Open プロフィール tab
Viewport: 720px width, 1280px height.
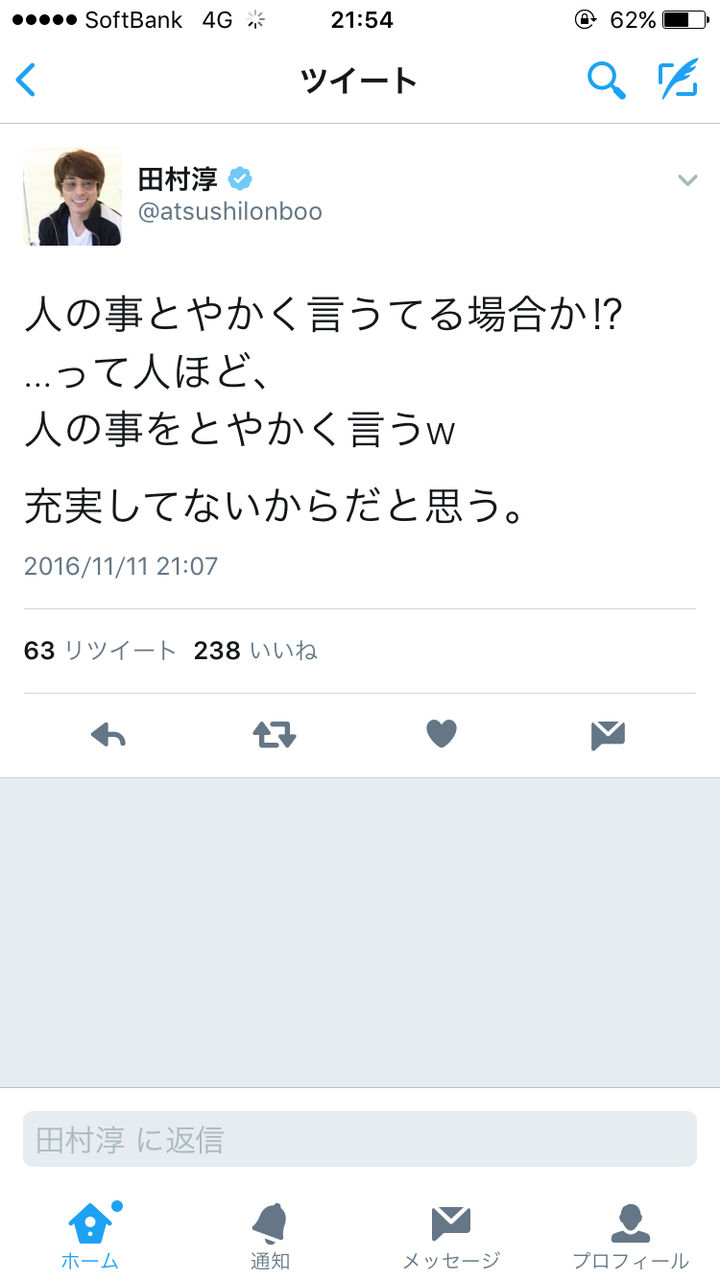(x=630, y=1236)
